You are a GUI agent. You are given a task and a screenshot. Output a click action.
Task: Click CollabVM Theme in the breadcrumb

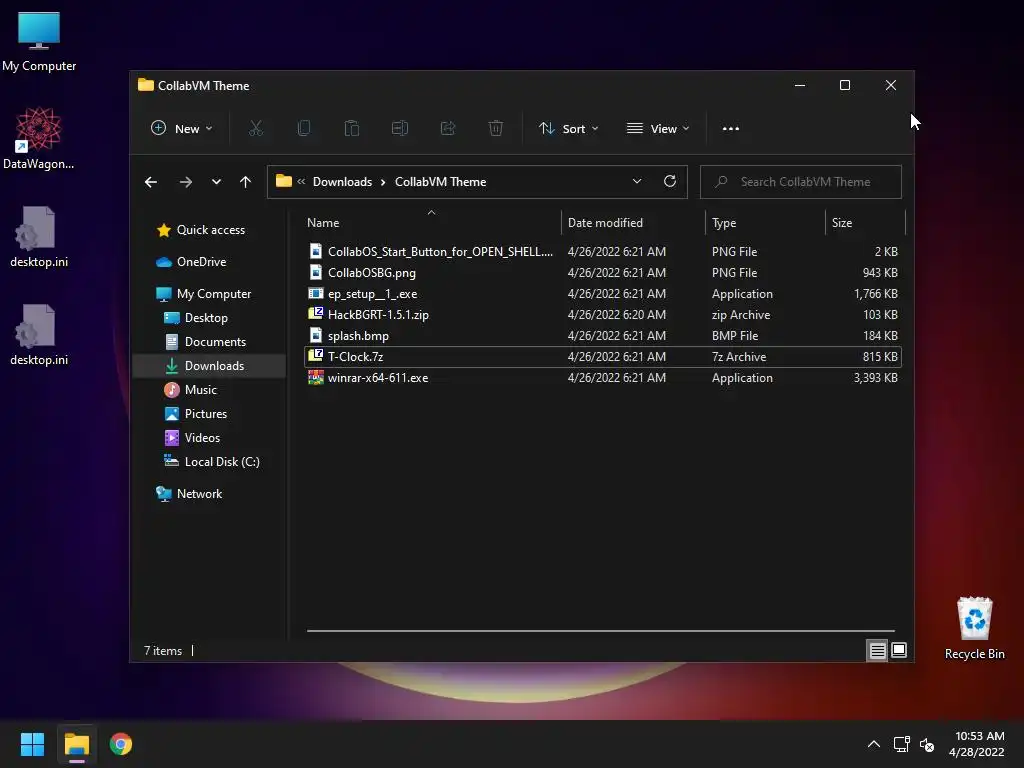(440, 182)
